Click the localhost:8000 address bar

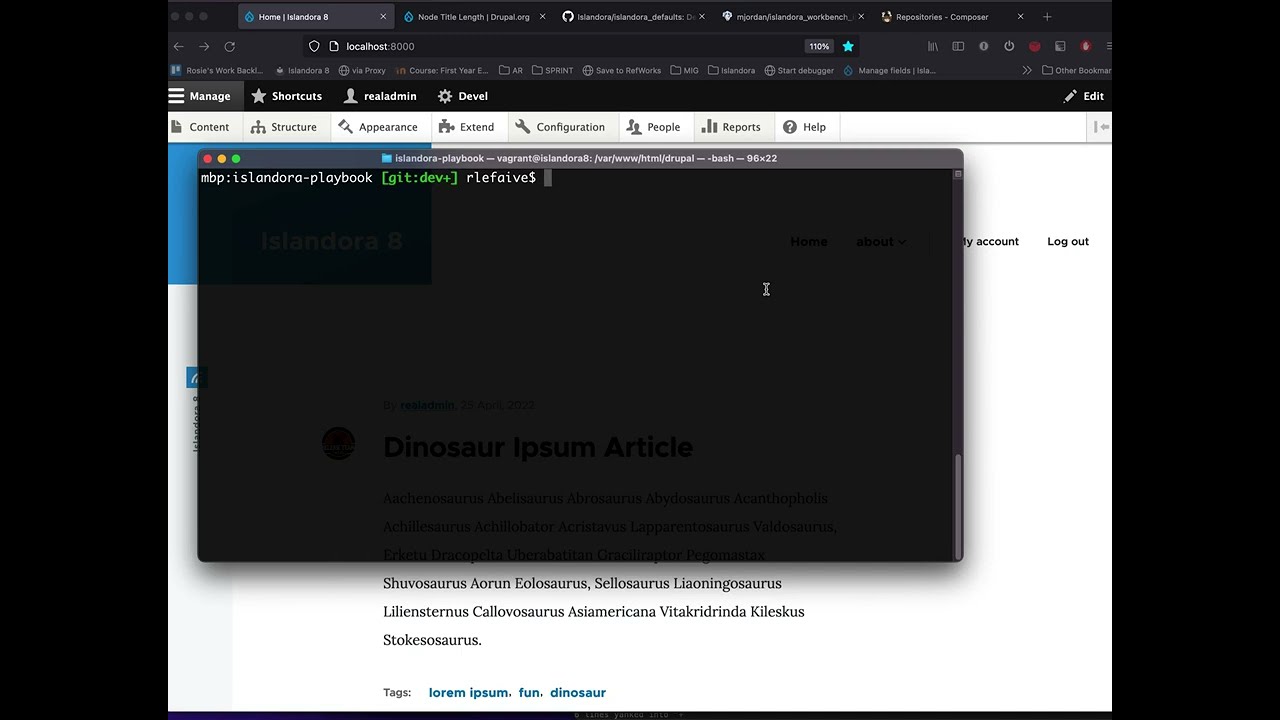pyautogui.click(x=580, y=46)
